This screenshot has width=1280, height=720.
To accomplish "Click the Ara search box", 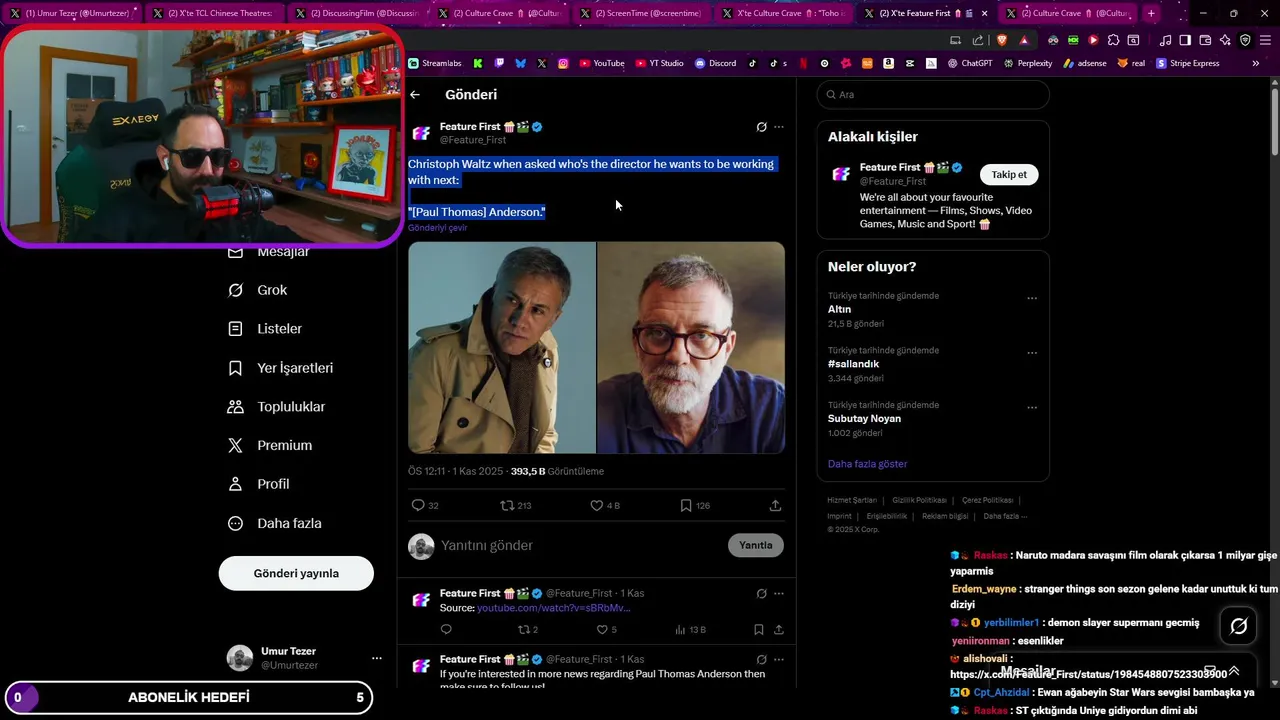I will point(933,94).
